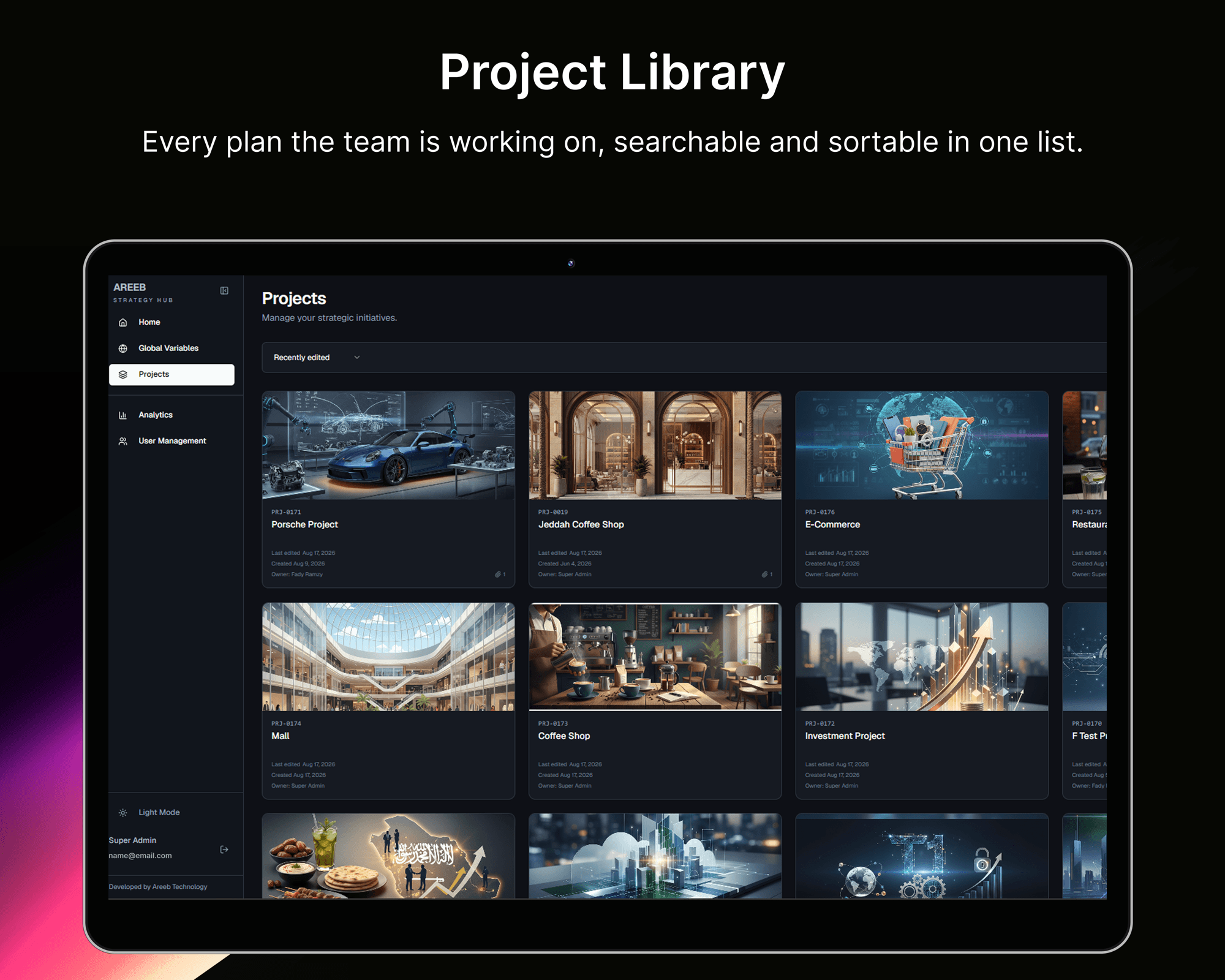This screenshot has width=1225, height=980.
Task: Click the E-Commerce project title
Action: [x=832, y=524]
